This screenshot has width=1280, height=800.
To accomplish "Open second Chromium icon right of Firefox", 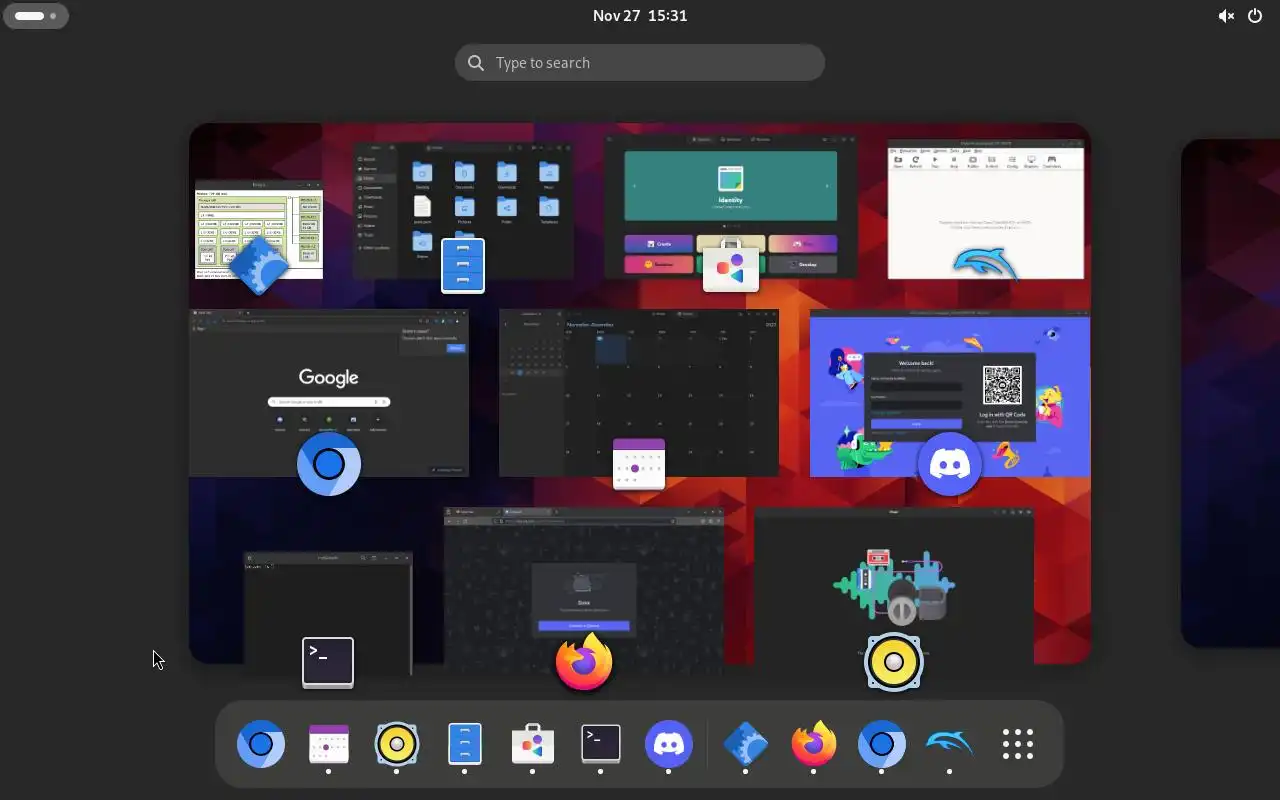I will coord(881,745).
